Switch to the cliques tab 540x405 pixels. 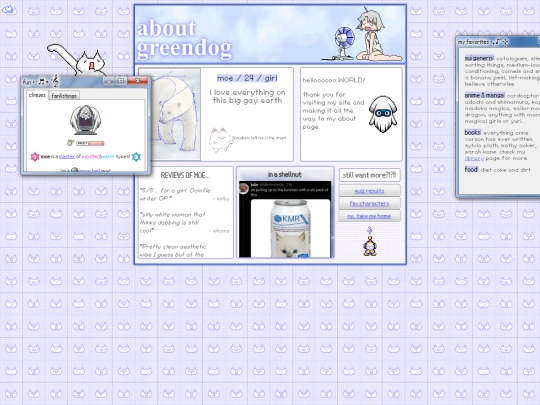[37, 95]
